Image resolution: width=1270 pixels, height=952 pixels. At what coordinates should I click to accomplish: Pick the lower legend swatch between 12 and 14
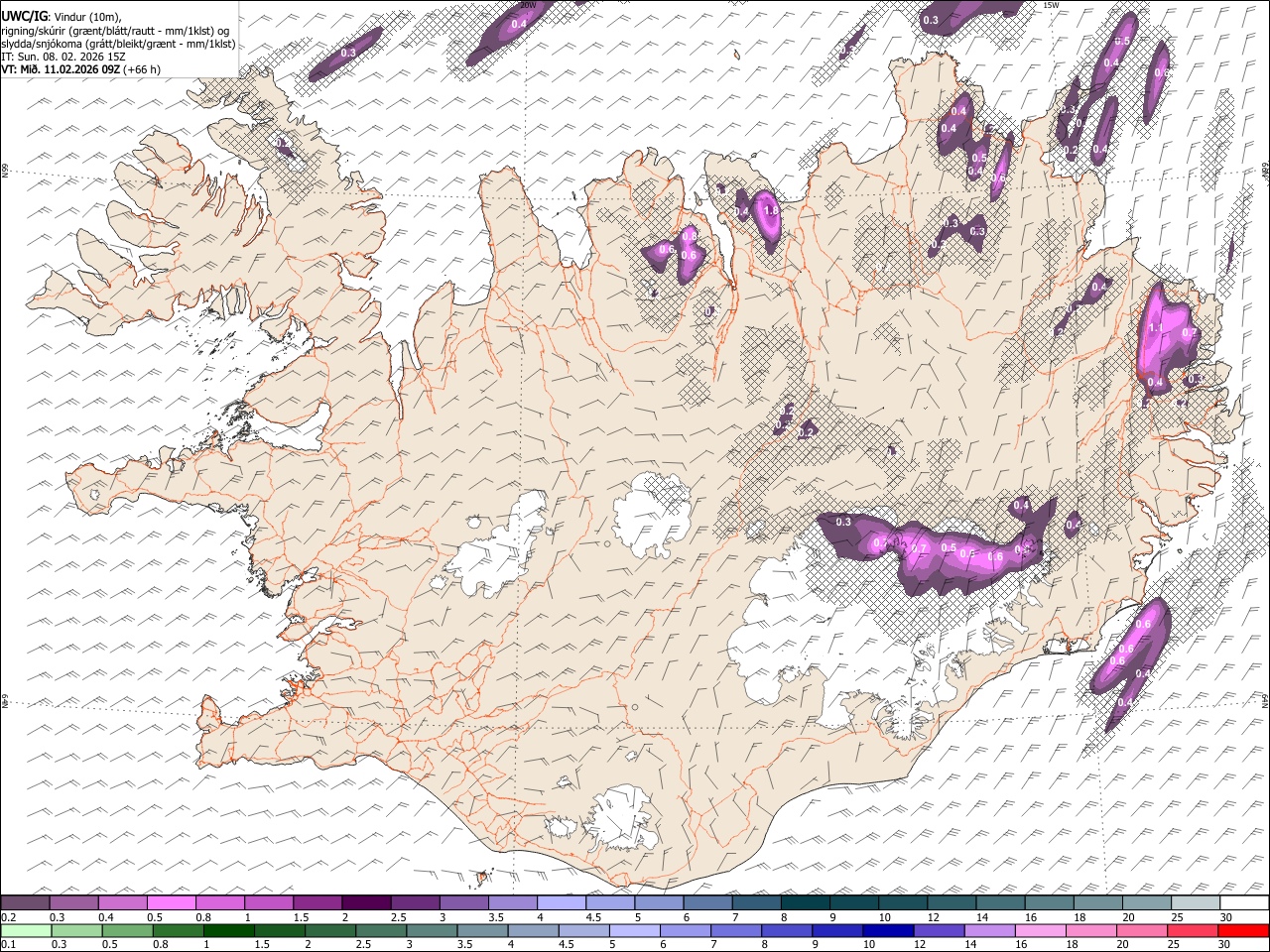pos(939,930)
